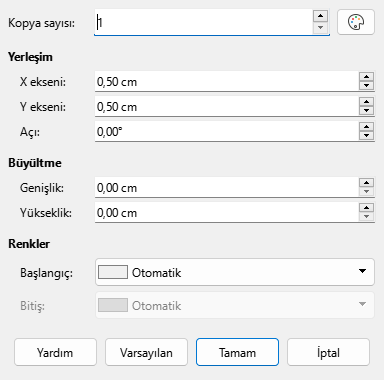Viewport: 384px width, 380px height.
Task: Increase Genişlik value with up arrow
Action: click(x=366, y=183)
